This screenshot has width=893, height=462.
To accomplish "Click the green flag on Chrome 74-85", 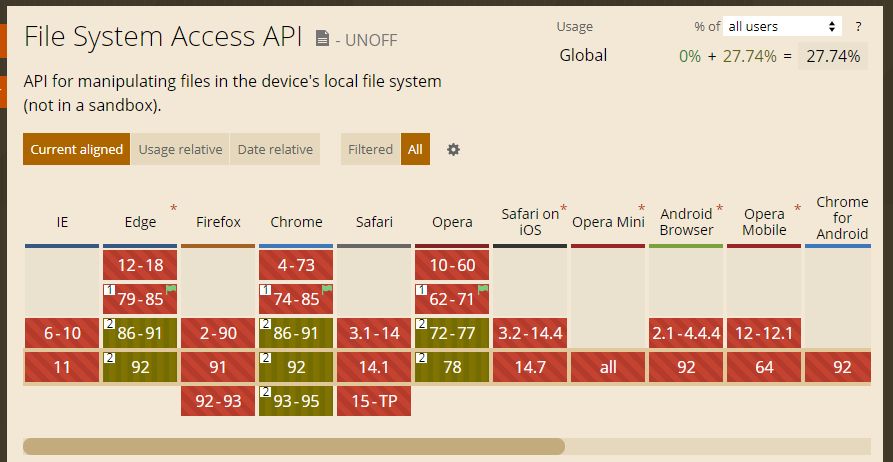I will point(327,289).
